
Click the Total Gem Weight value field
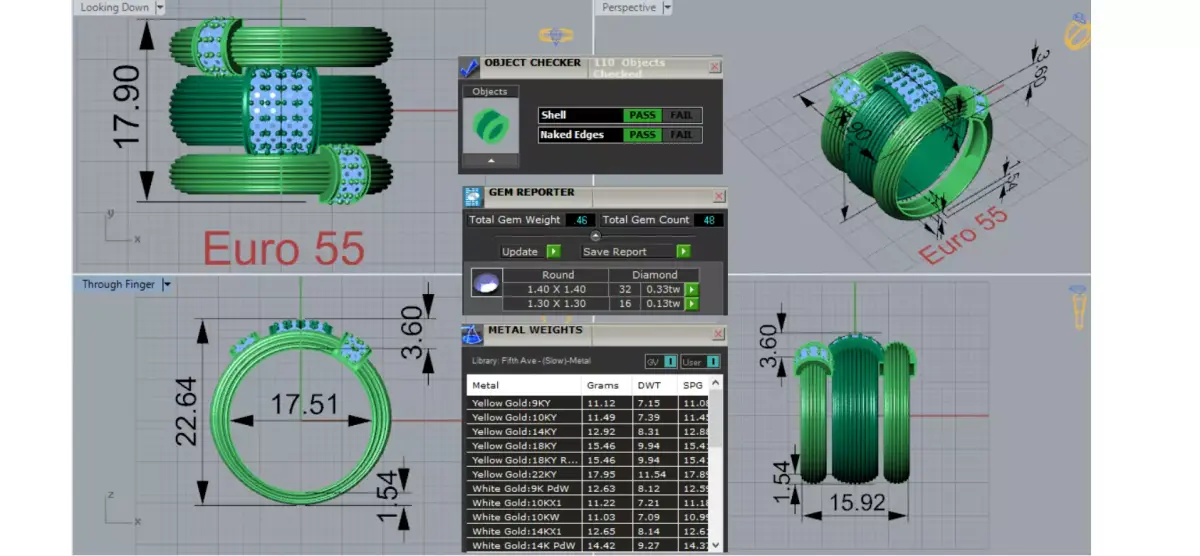(580, 220)
